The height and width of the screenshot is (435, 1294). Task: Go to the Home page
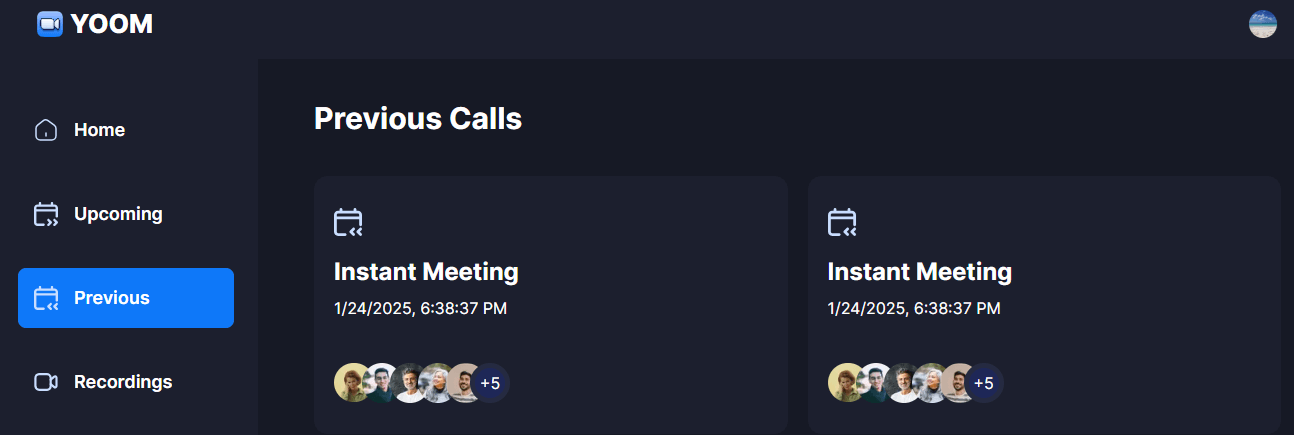pos(99,130)
